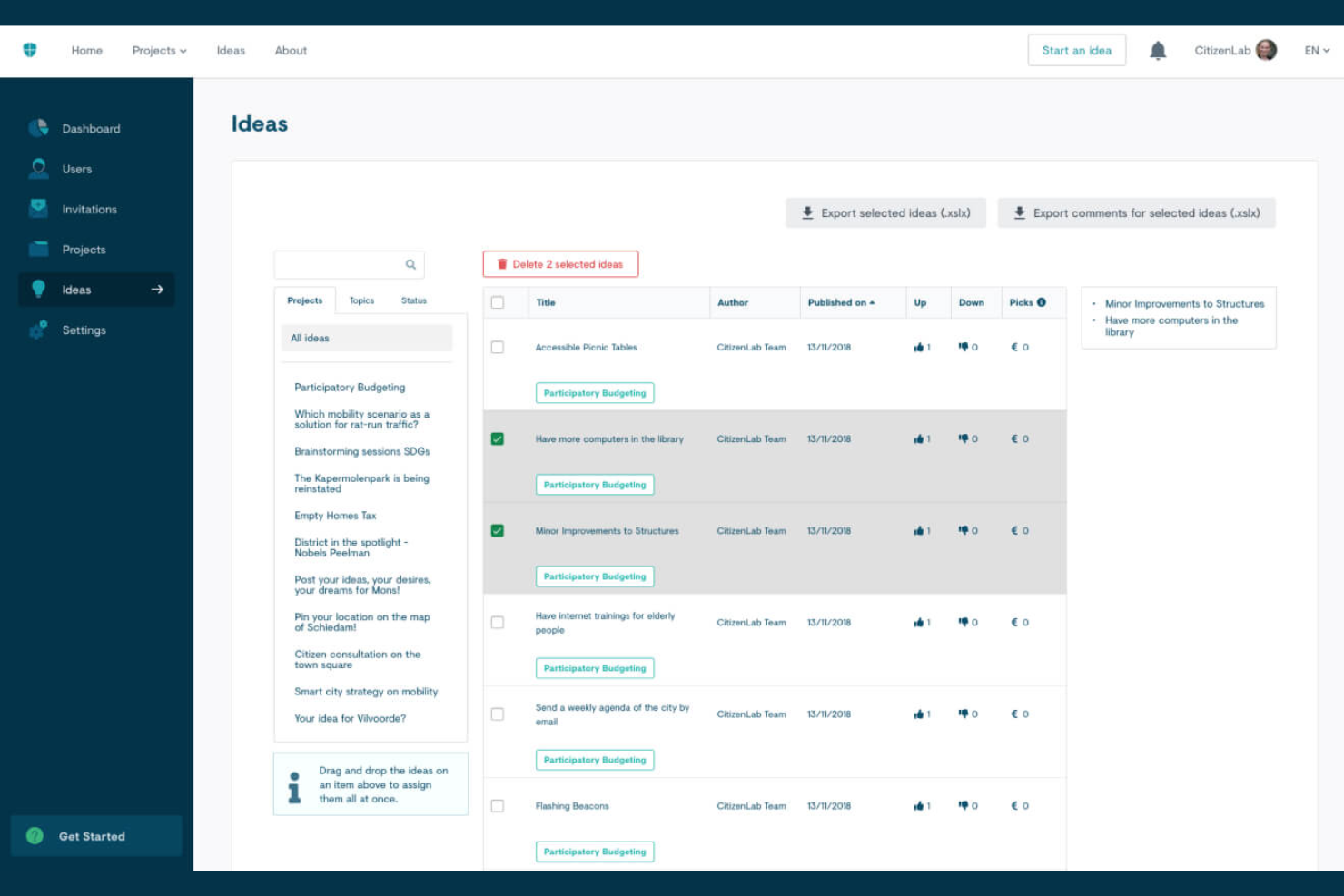1344x896 pixels.
Task: Click euro picks icon for Flashing Beacons
Action: tap(1015, 805)
